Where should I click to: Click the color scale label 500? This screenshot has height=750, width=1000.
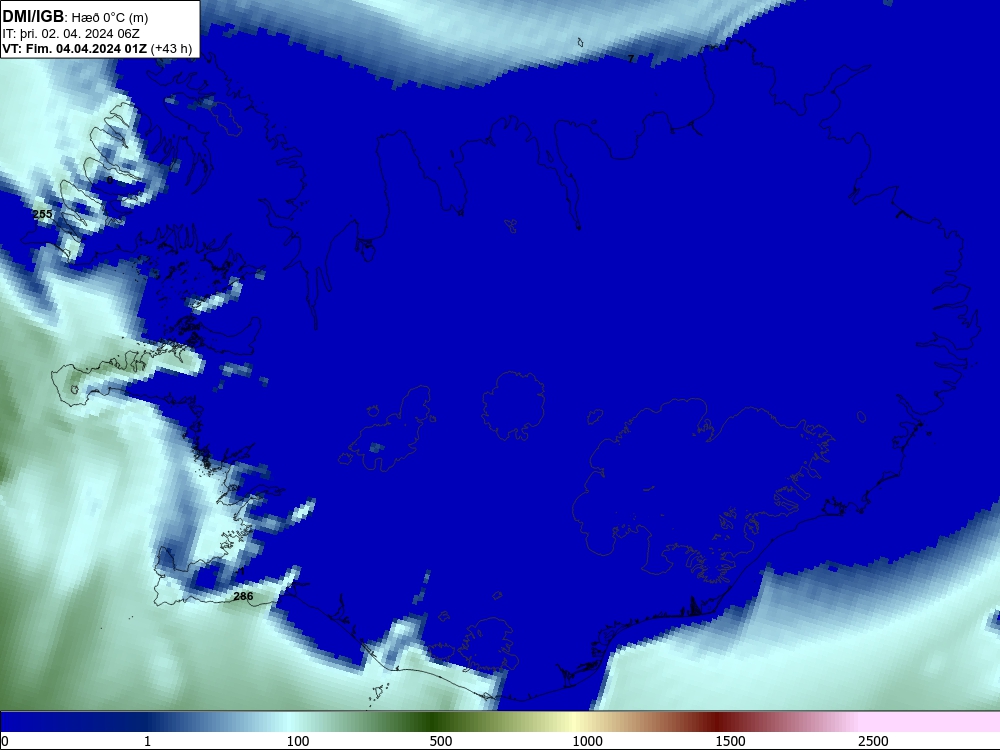(x=441, y=741)
